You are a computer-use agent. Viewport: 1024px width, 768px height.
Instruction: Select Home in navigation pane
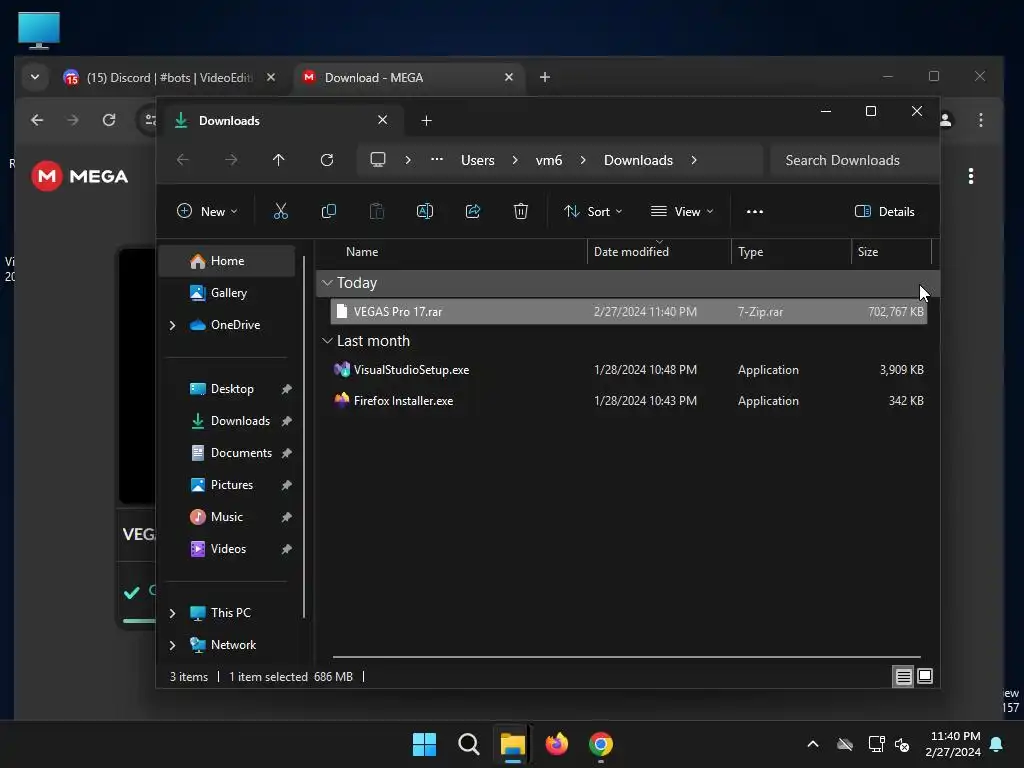click(227, 261)
